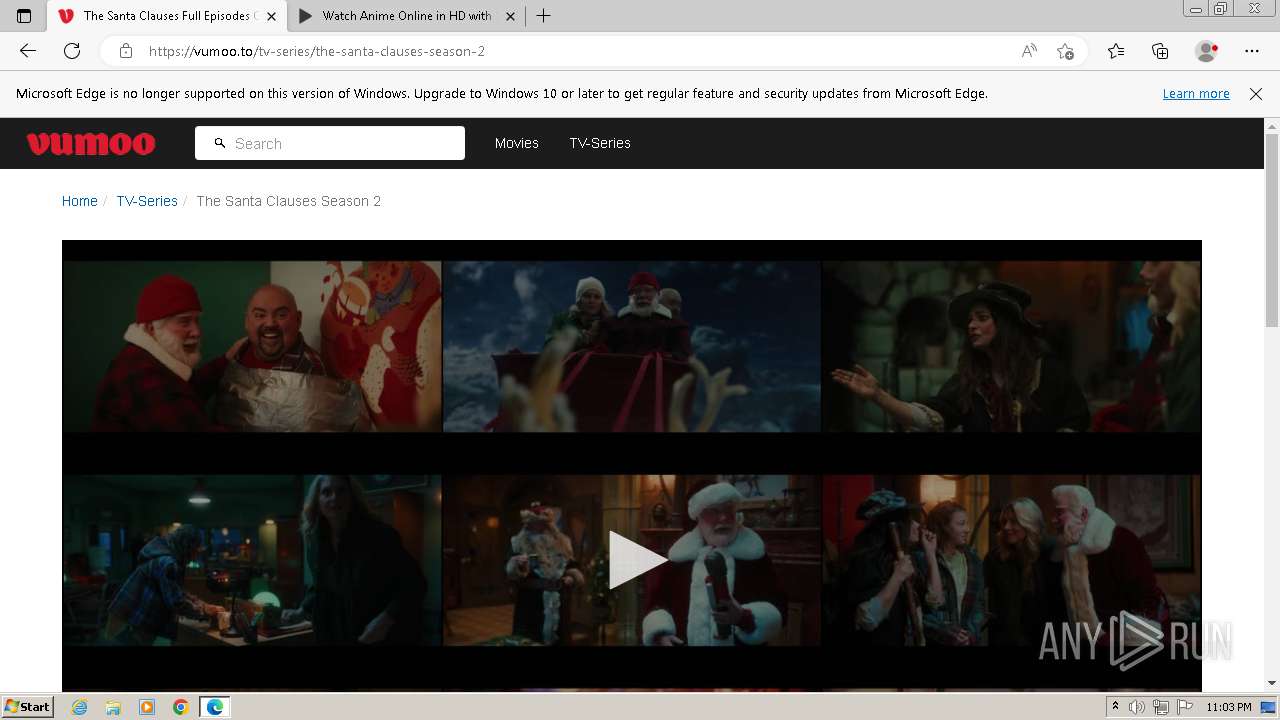This screenshot has height=720, width=1280.
Task: Refresh the current page
Action: (72, 51)
